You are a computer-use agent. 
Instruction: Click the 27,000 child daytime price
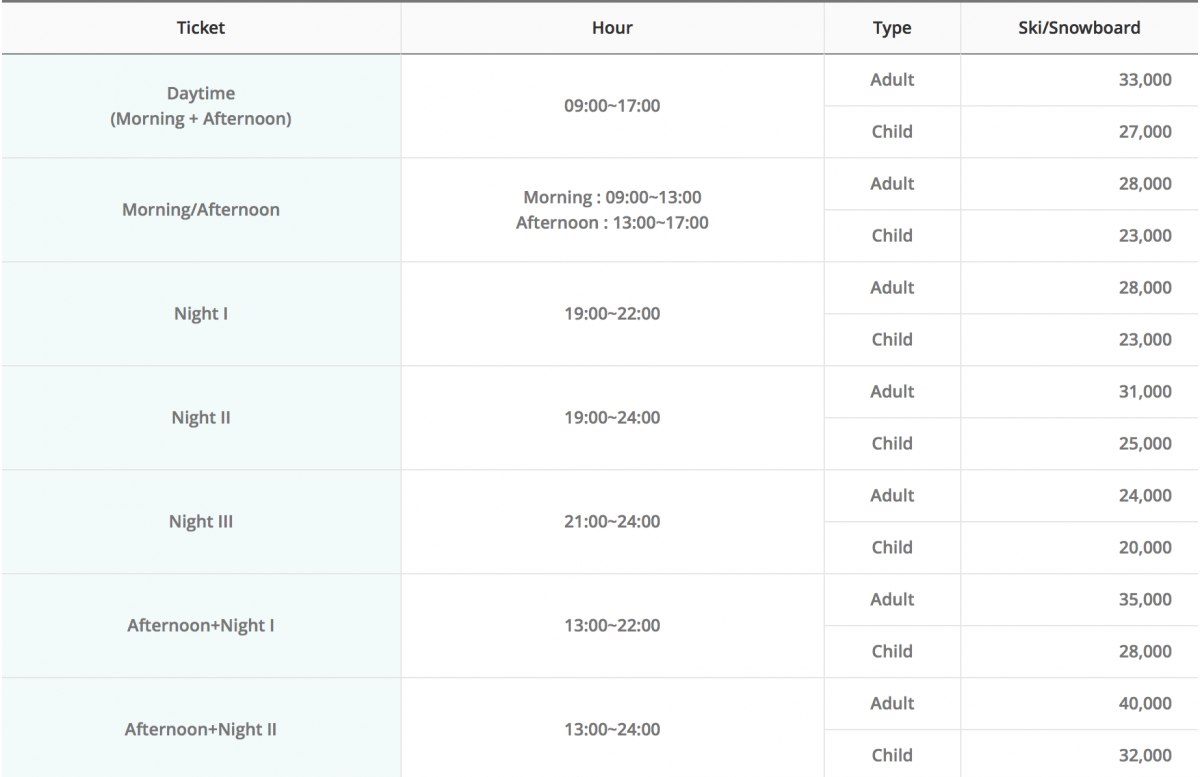click(1145, 132)
